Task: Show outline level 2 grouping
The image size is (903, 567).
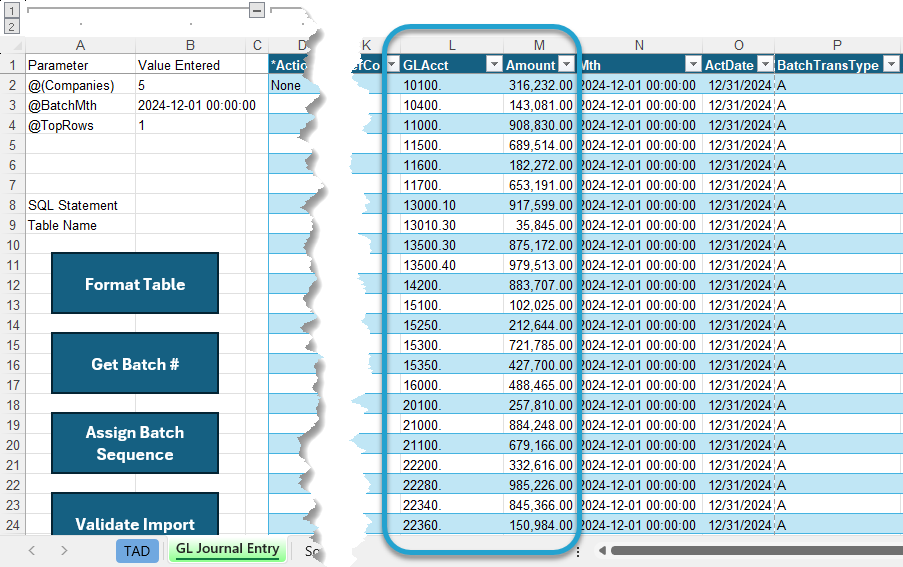Action: pos(12,26)
